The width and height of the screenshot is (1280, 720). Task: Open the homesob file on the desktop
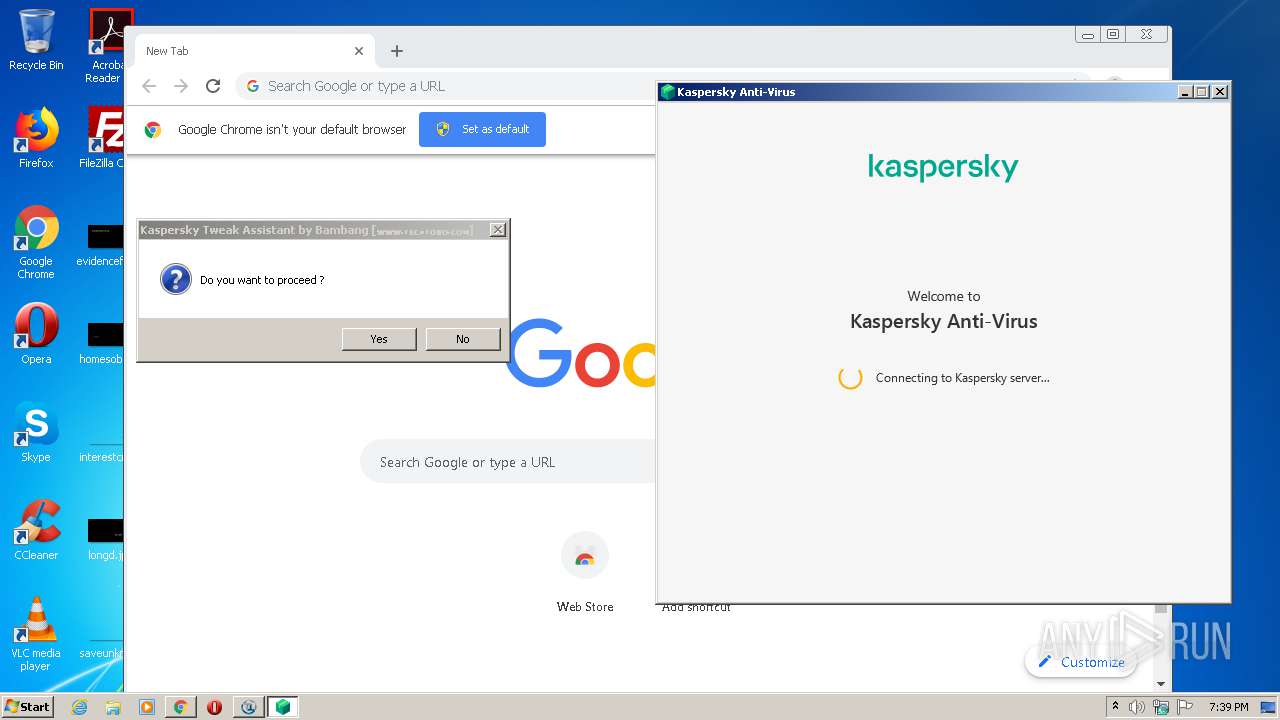(101, 342)
